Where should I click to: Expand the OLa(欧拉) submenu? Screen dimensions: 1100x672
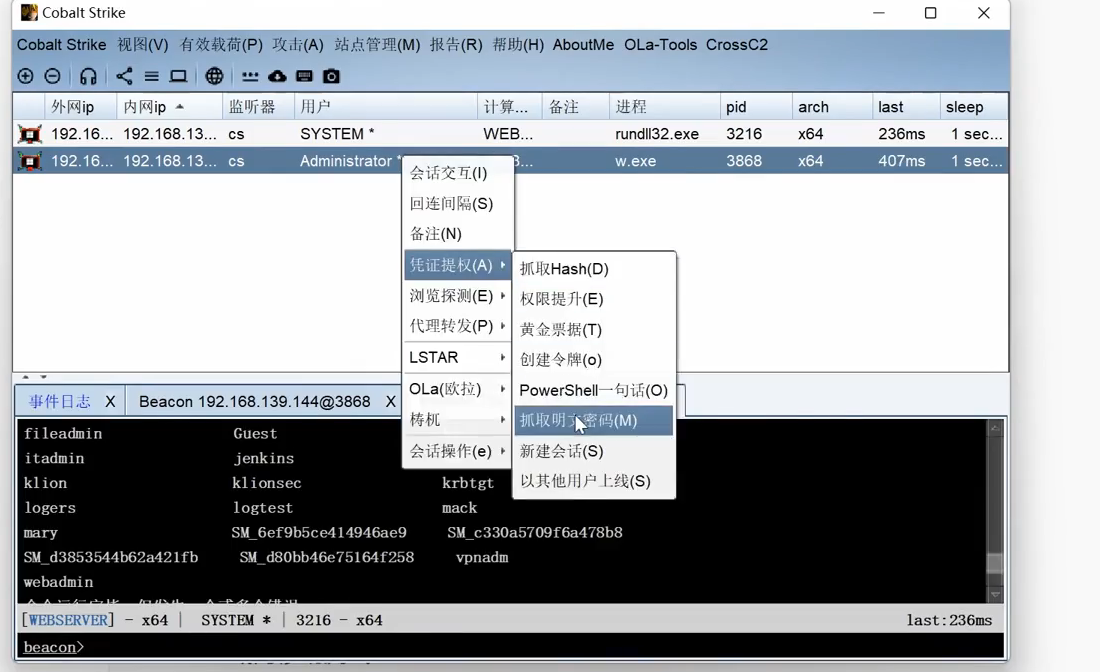click(x=457, y=389)
